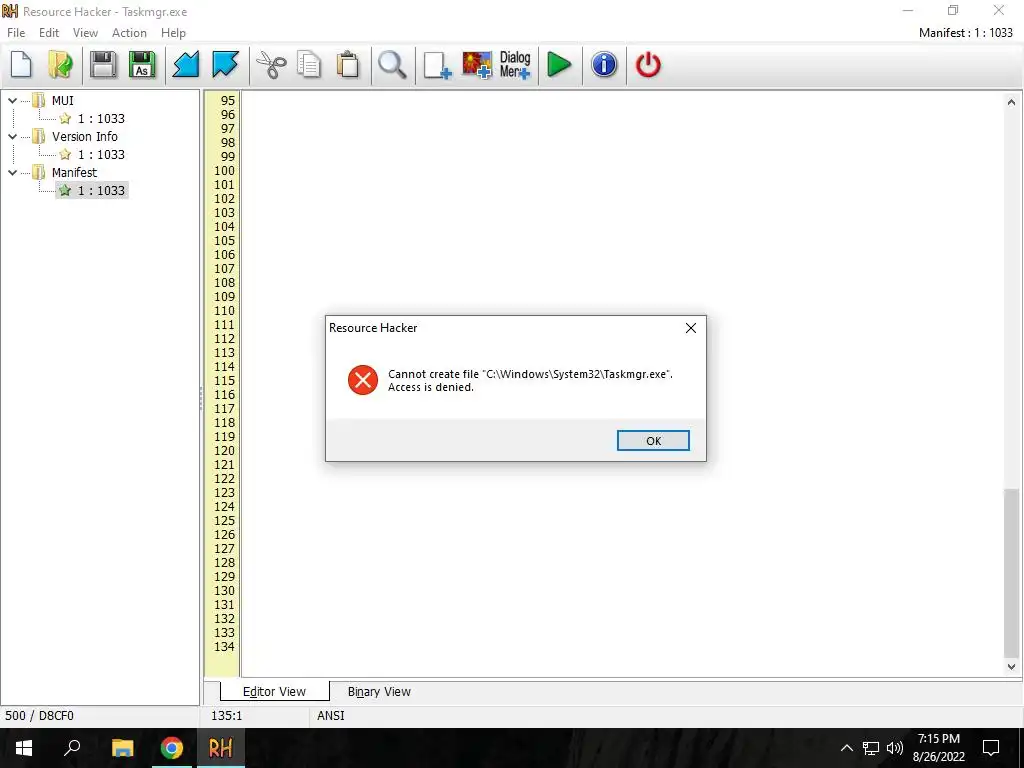This screenshot has height=768, width=1024.
Task: Cut with the scissors icon
Action: point(270,65)
